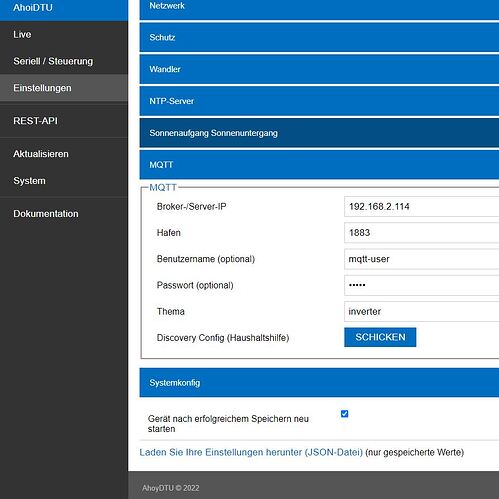Open Seriell / Steuerung in sidebar
This screenshot has height=499, width=499.
click(64, 61)
